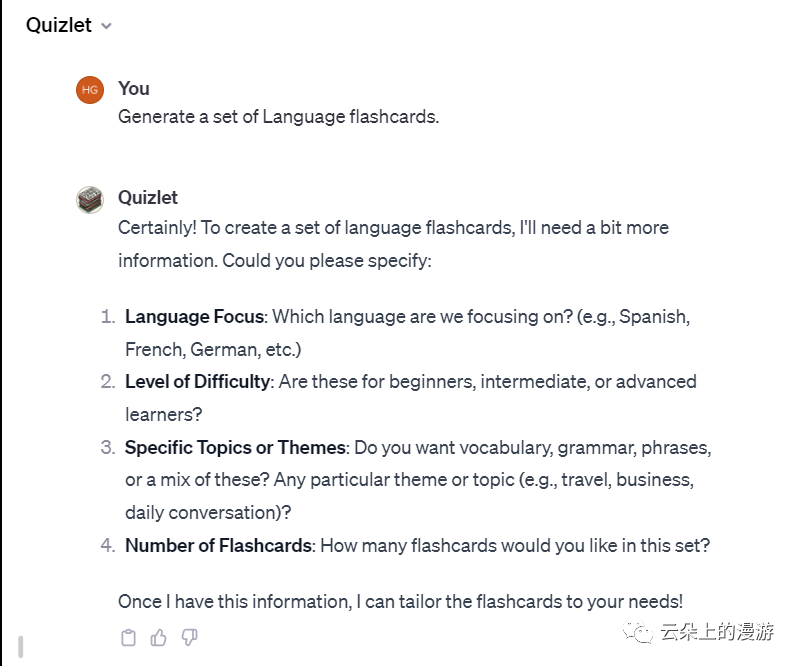Click the "You" sender name
Viewport: 799px width, 666px height.
point(133,89)
